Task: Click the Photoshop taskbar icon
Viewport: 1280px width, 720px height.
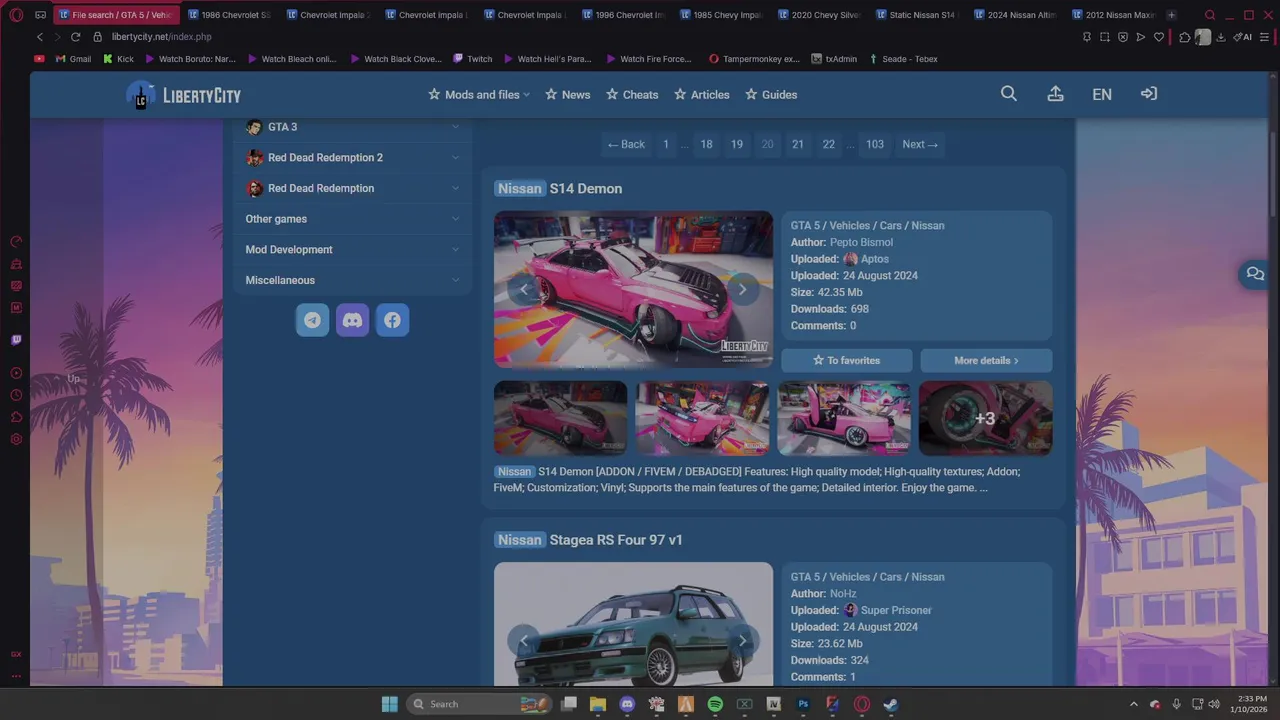Action: pos(803,704)
